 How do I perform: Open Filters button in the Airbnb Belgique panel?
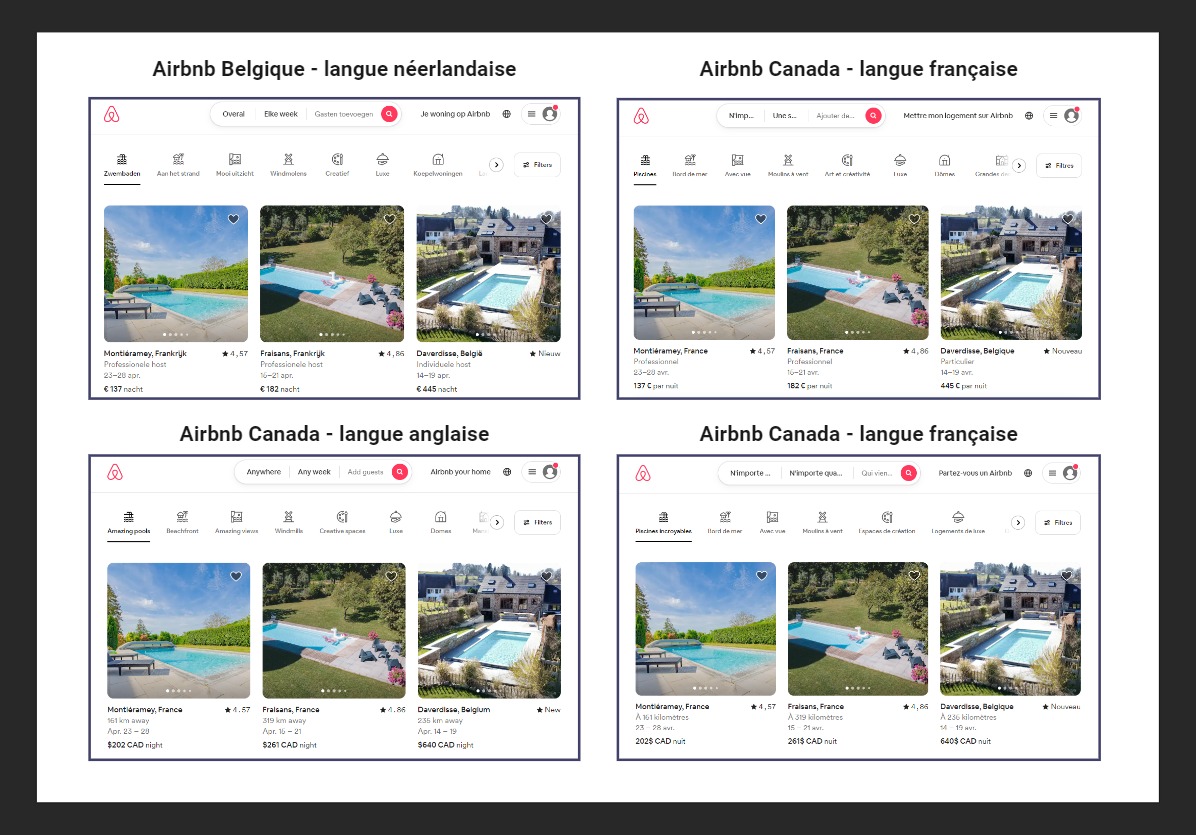(x=538, y=165)
